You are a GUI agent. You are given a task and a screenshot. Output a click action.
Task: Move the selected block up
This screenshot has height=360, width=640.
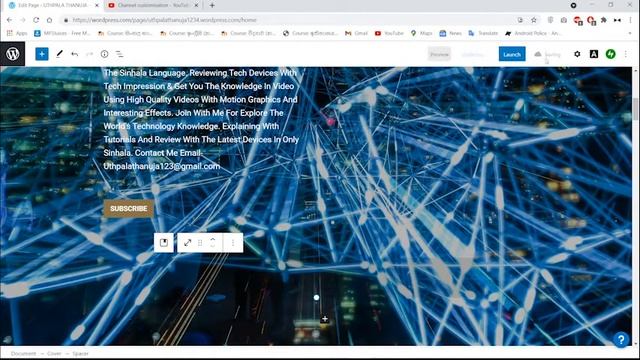(x=213, y=239)
